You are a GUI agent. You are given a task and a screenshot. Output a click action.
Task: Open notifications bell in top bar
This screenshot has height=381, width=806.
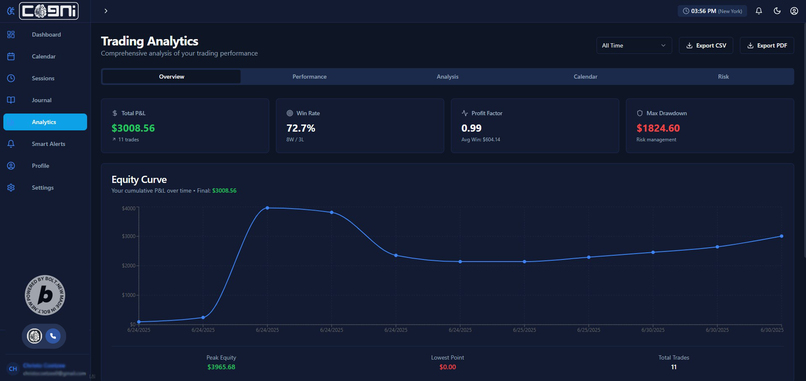click(x=759, y=11)
